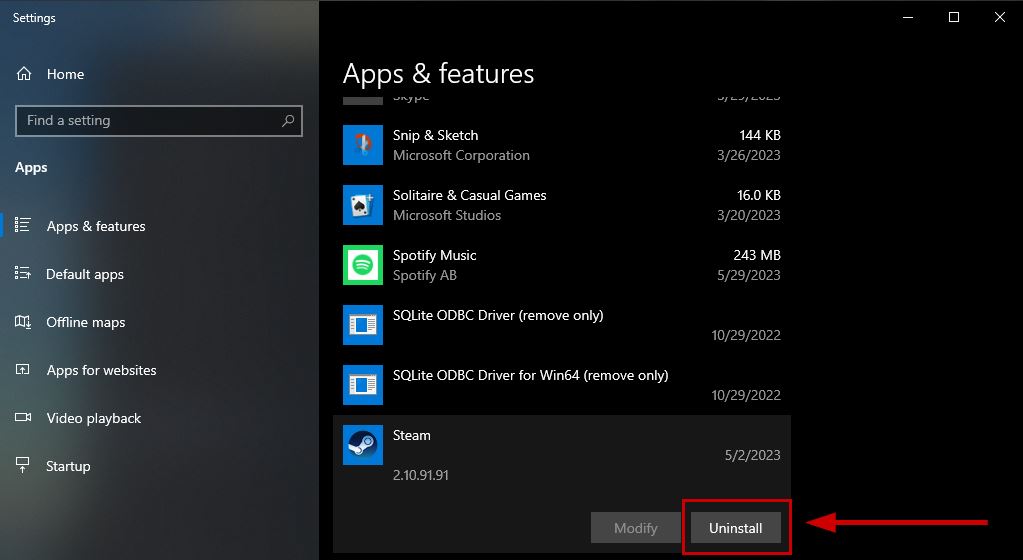The height and width of the screenshot is (560, 1023).
Task: Select Apps & features in sidebar
Action: click(96, 226)
